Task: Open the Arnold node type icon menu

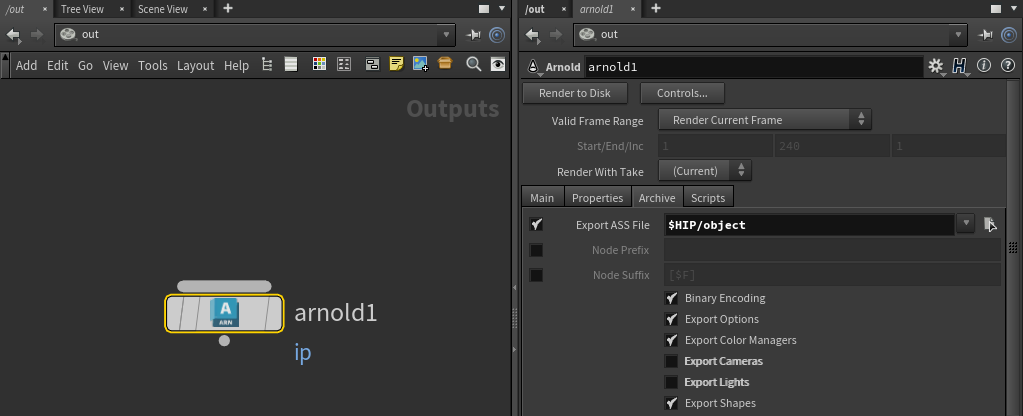Action: coord(533,67)
